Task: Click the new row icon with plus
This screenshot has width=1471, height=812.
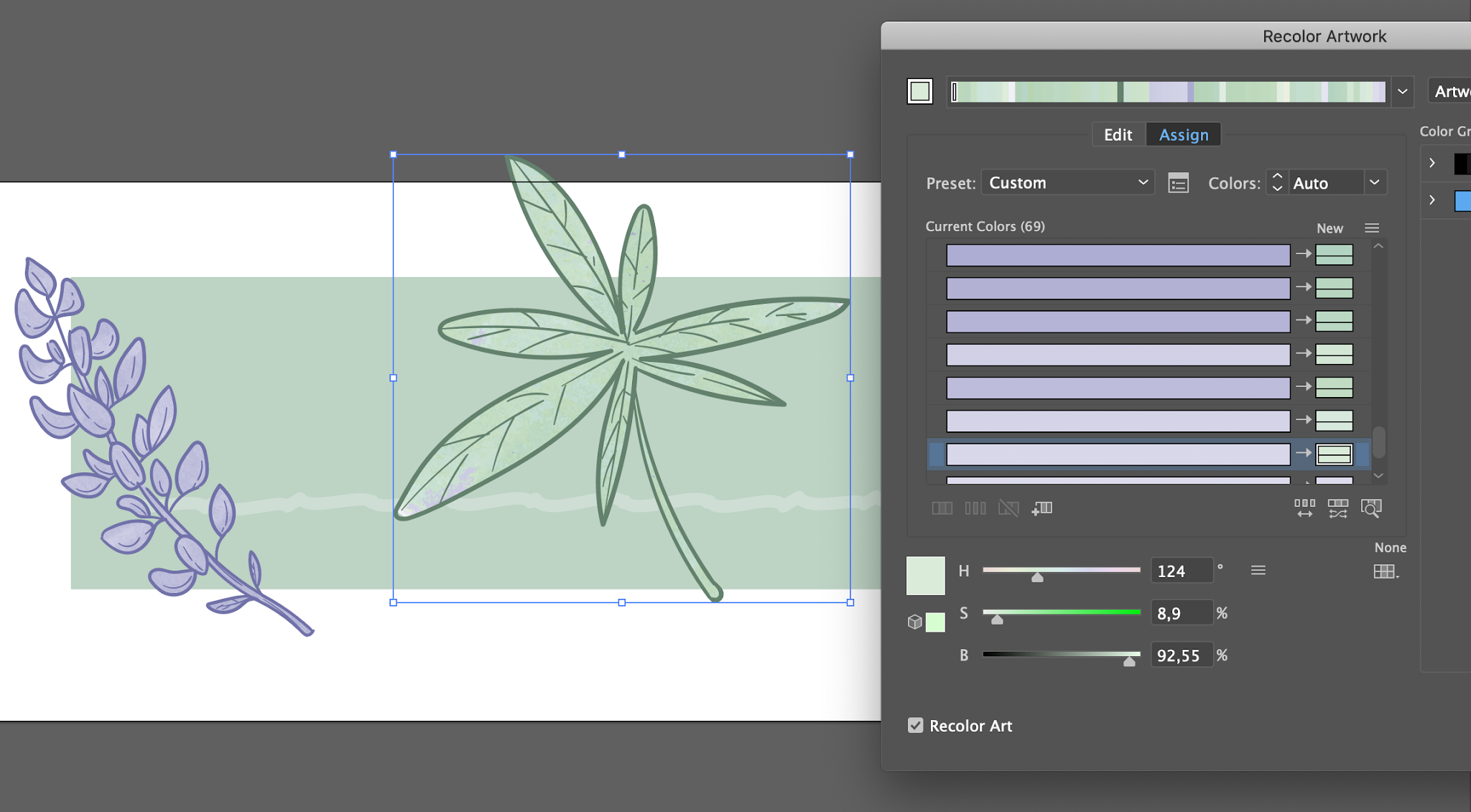Action: 1042,508
